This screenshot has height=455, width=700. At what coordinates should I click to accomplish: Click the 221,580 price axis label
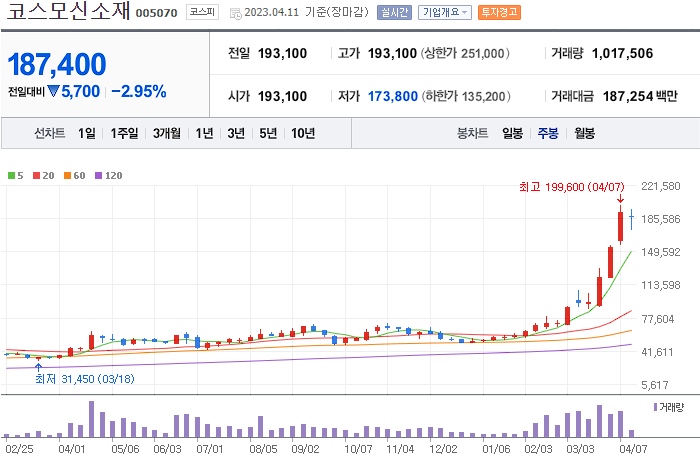(661, 186)
